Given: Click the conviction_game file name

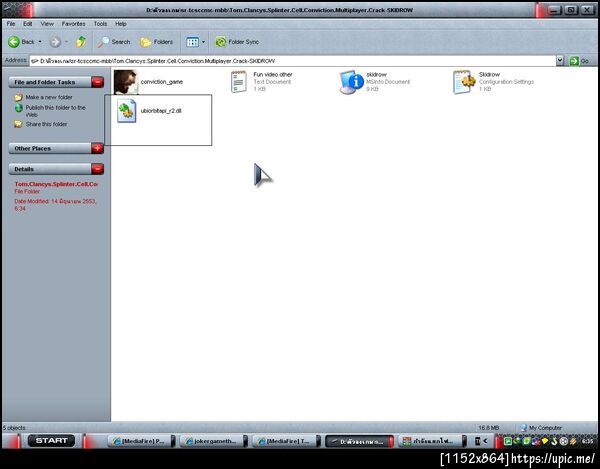Looking at the screenshot, I should click(161, 82).
